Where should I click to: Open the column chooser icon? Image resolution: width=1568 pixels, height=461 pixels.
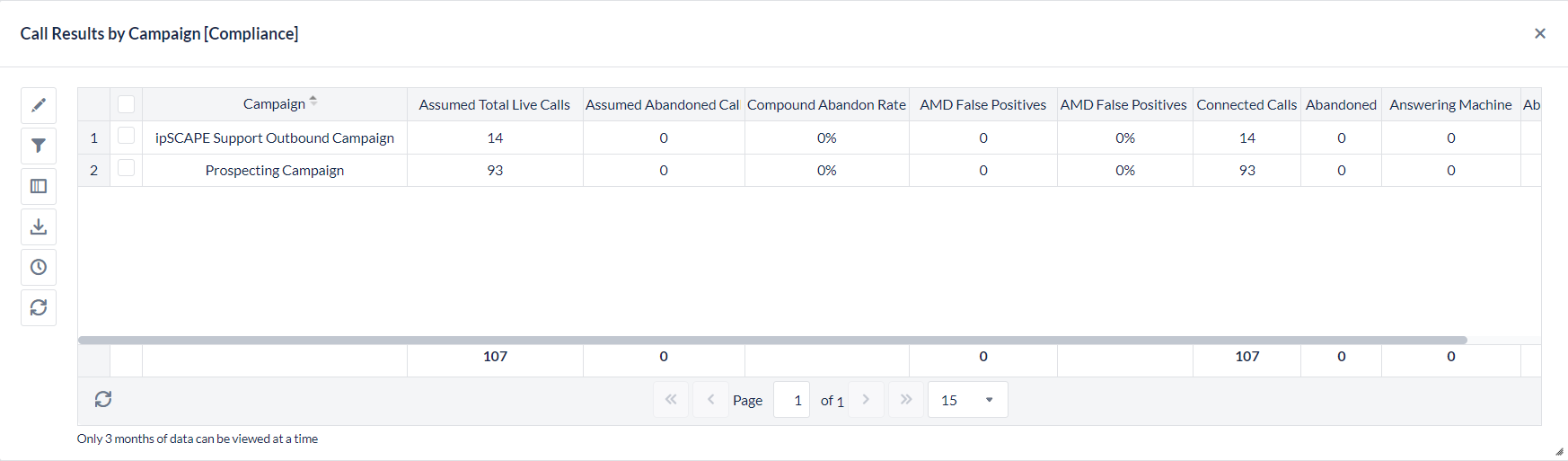tap(39, 186)
